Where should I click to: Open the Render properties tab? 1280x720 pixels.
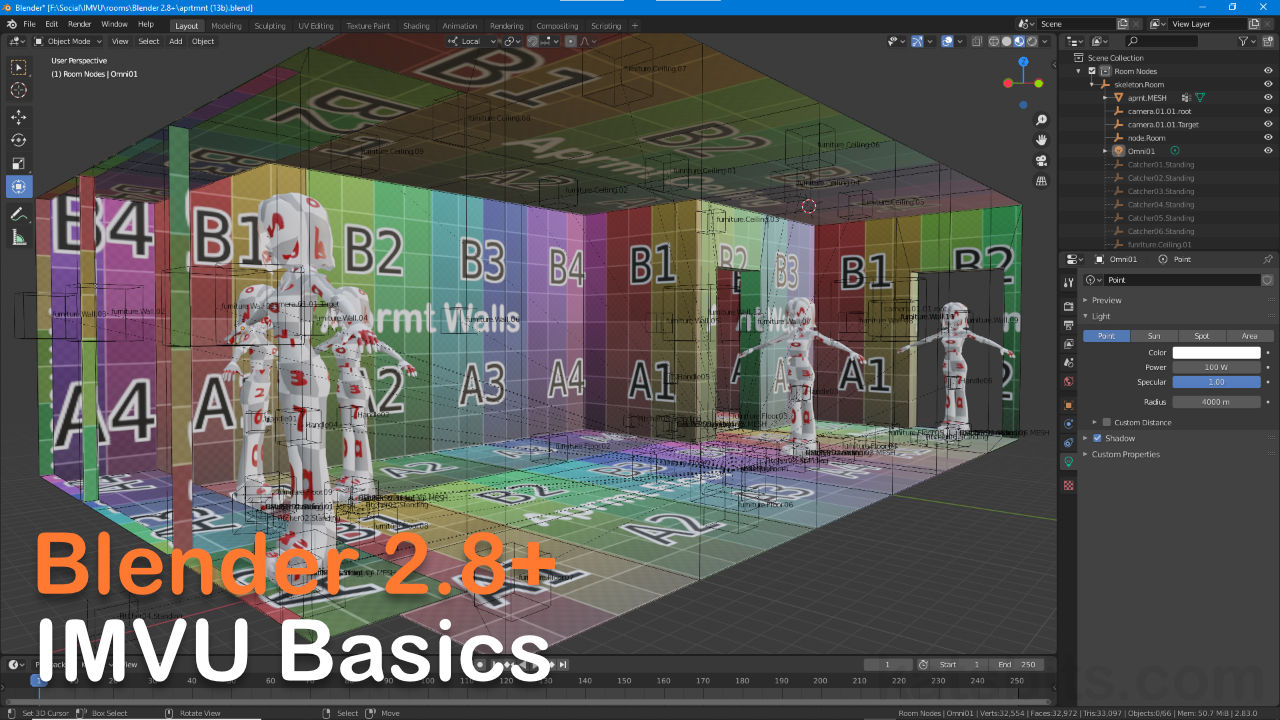[x=1068, y=305]
